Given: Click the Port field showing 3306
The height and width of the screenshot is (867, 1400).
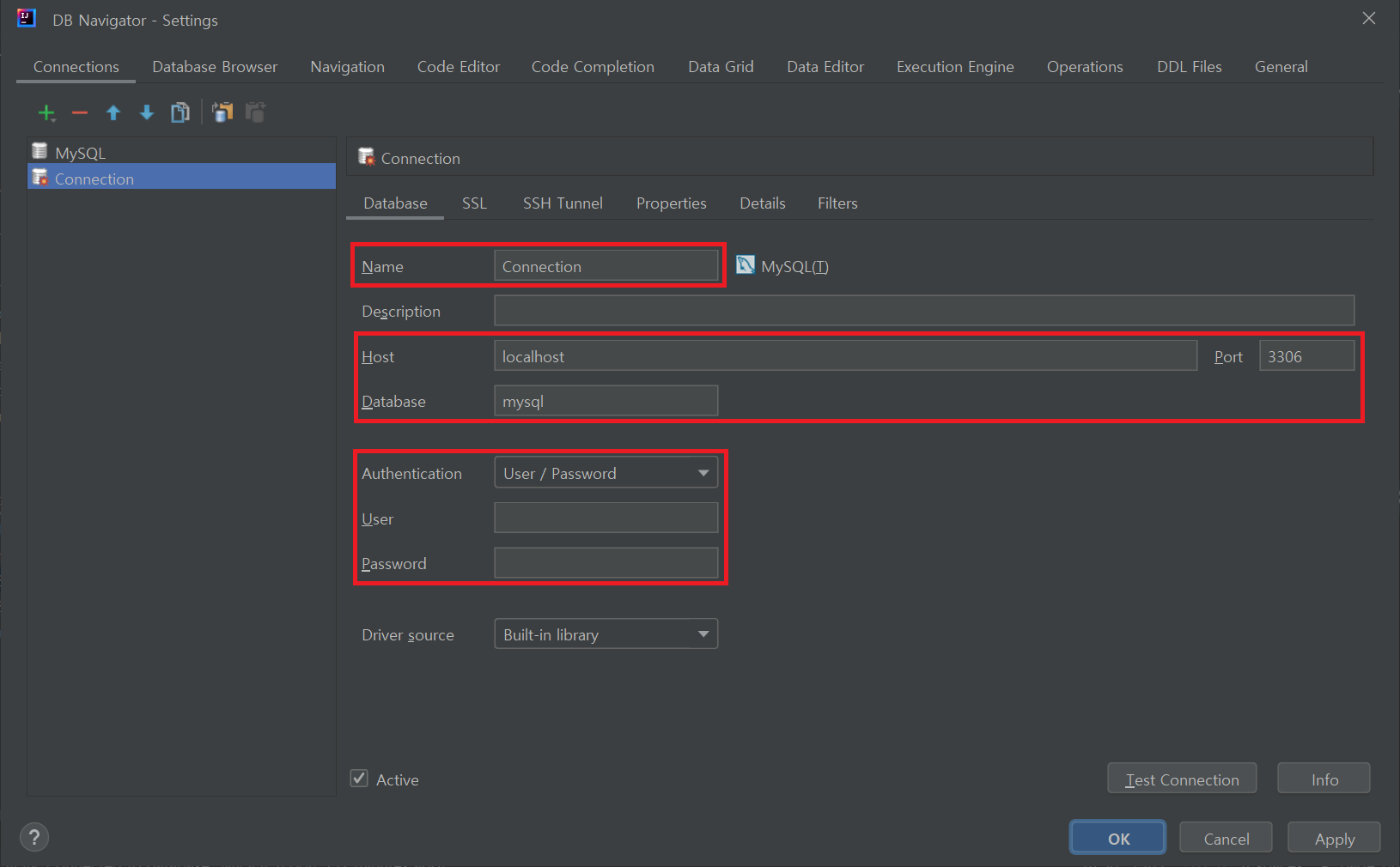Looking at the screenshot, I should 1306,355.
